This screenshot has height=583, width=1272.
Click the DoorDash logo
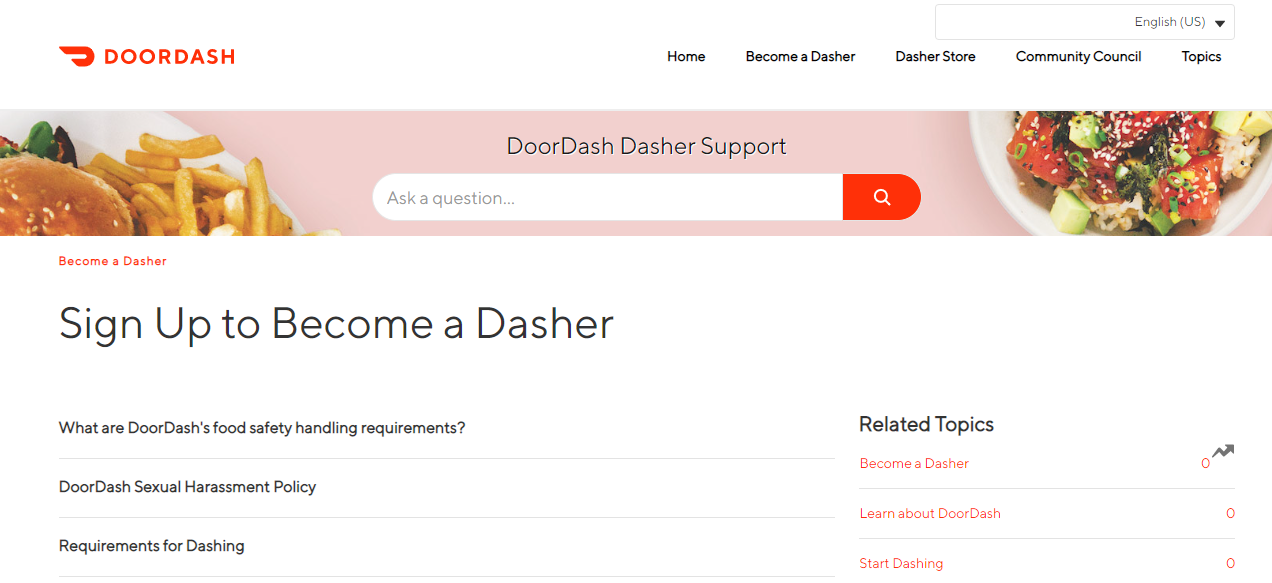click(146, 56)
